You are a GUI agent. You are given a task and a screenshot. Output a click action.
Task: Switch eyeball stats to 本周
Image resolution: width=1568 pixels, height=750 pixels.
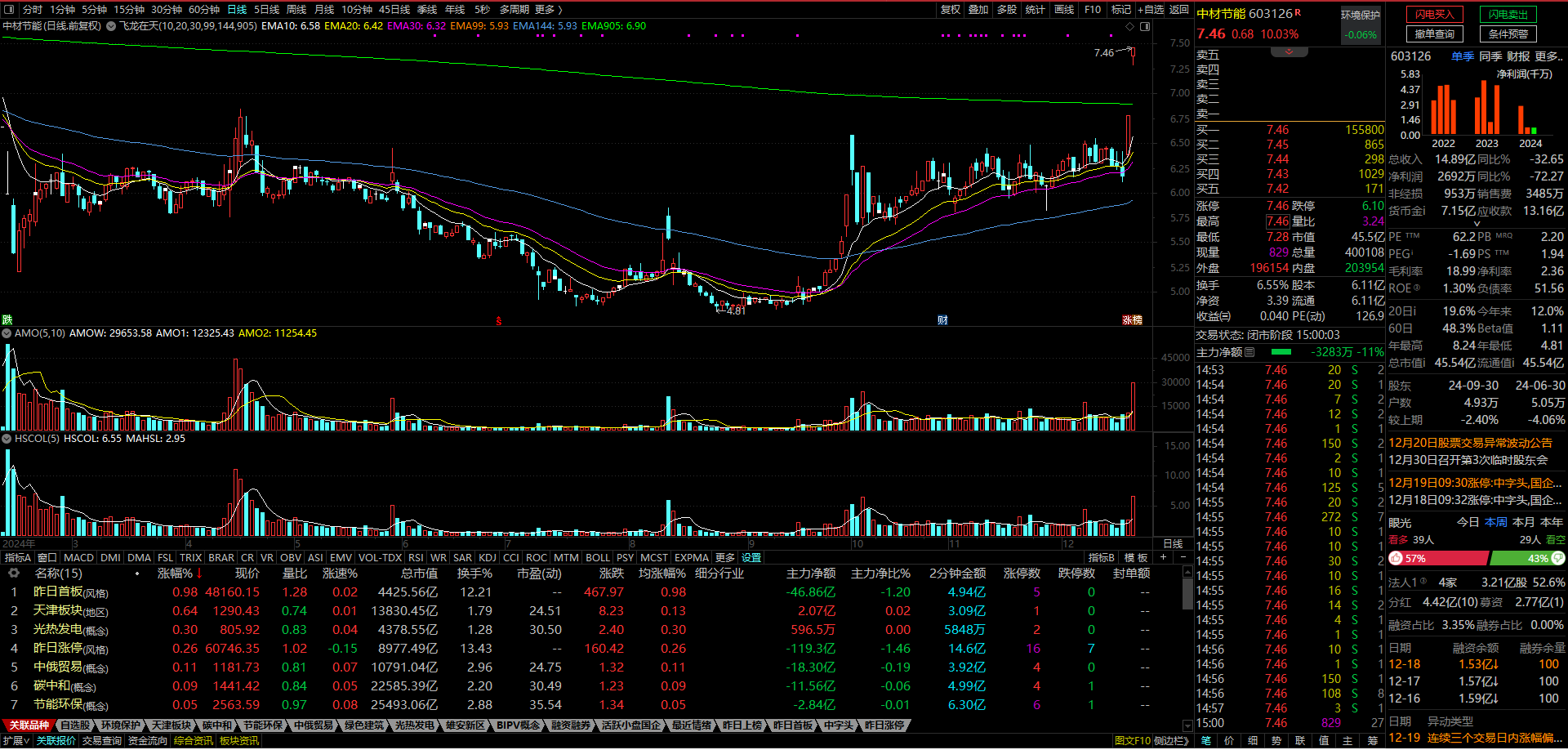point(1496,522)
